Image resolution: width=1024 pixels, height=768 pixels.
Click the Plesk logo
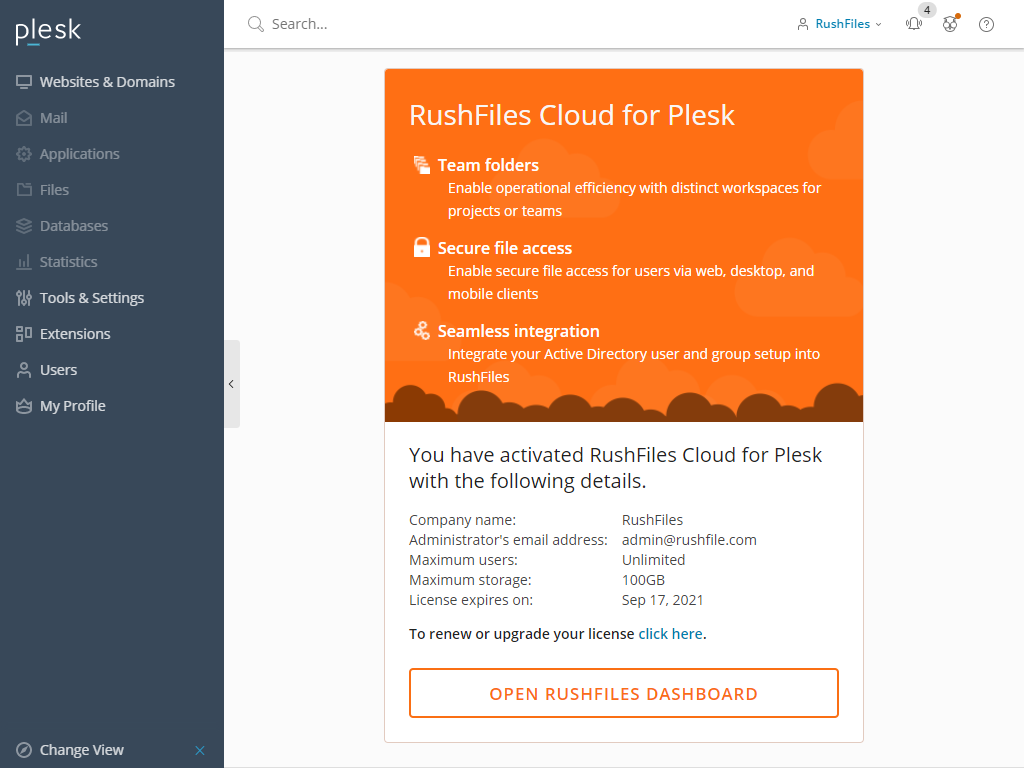[48, 31]
